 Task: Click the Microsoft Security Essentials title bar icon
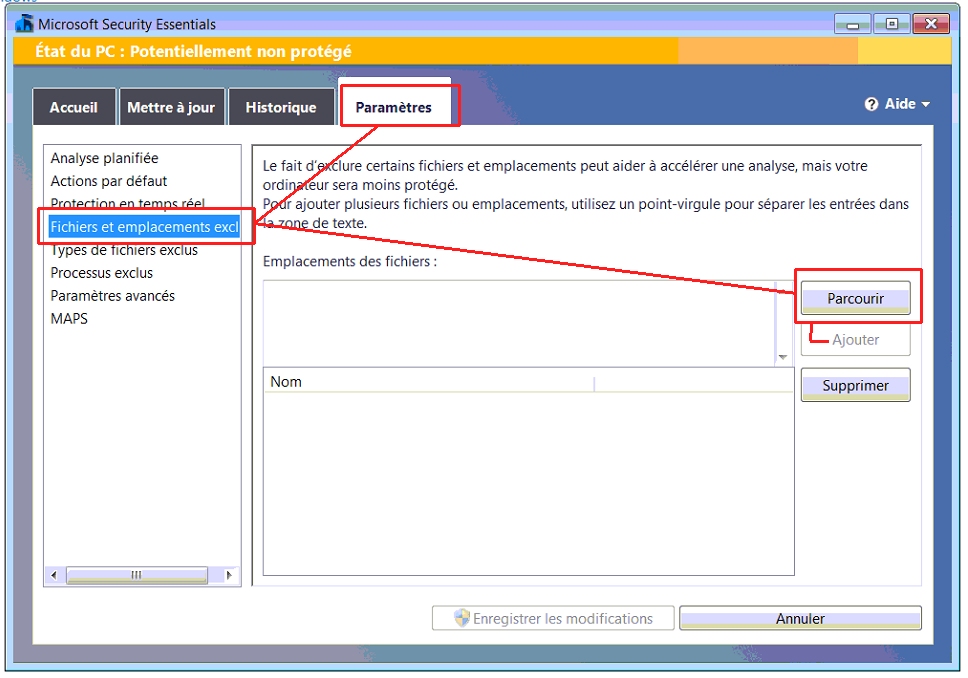(x=25, y=23)
